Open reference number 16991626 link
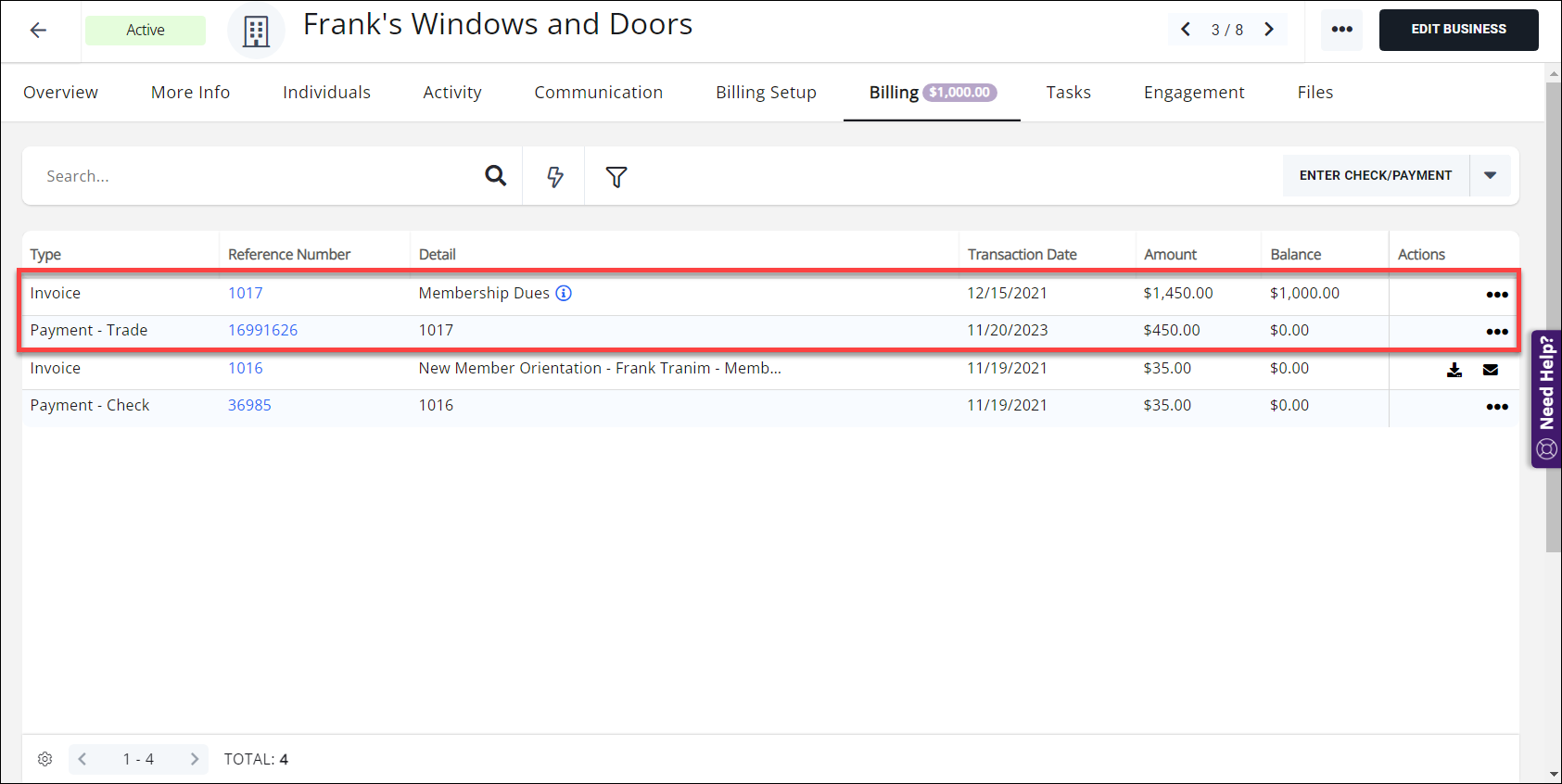The width and height of the screenshot is (1562, 784). (263, 330)
